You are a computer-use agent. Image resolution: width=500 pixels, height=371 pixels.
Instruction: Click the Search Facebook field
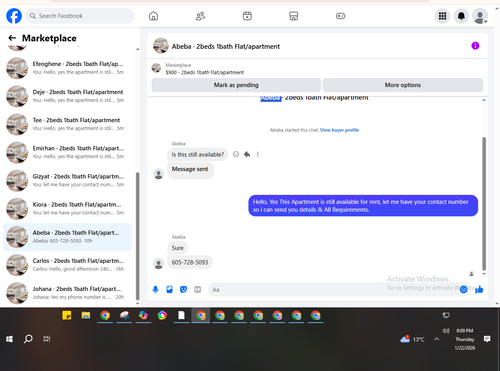point(80,16)
